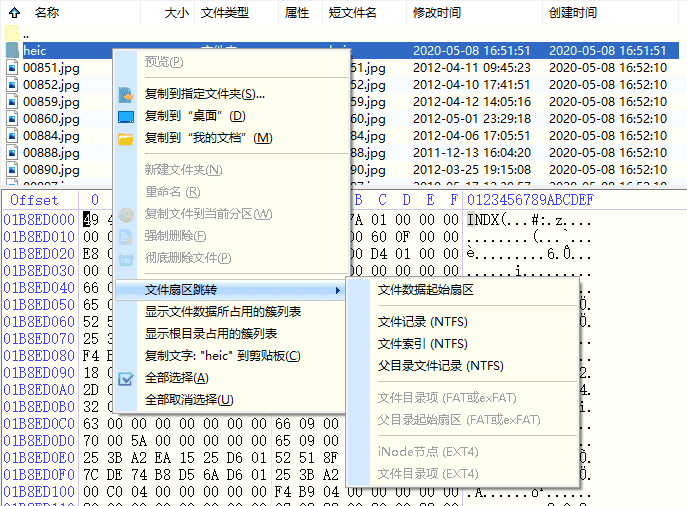Click the 00851.jpg file icon

tap(12, 68)
